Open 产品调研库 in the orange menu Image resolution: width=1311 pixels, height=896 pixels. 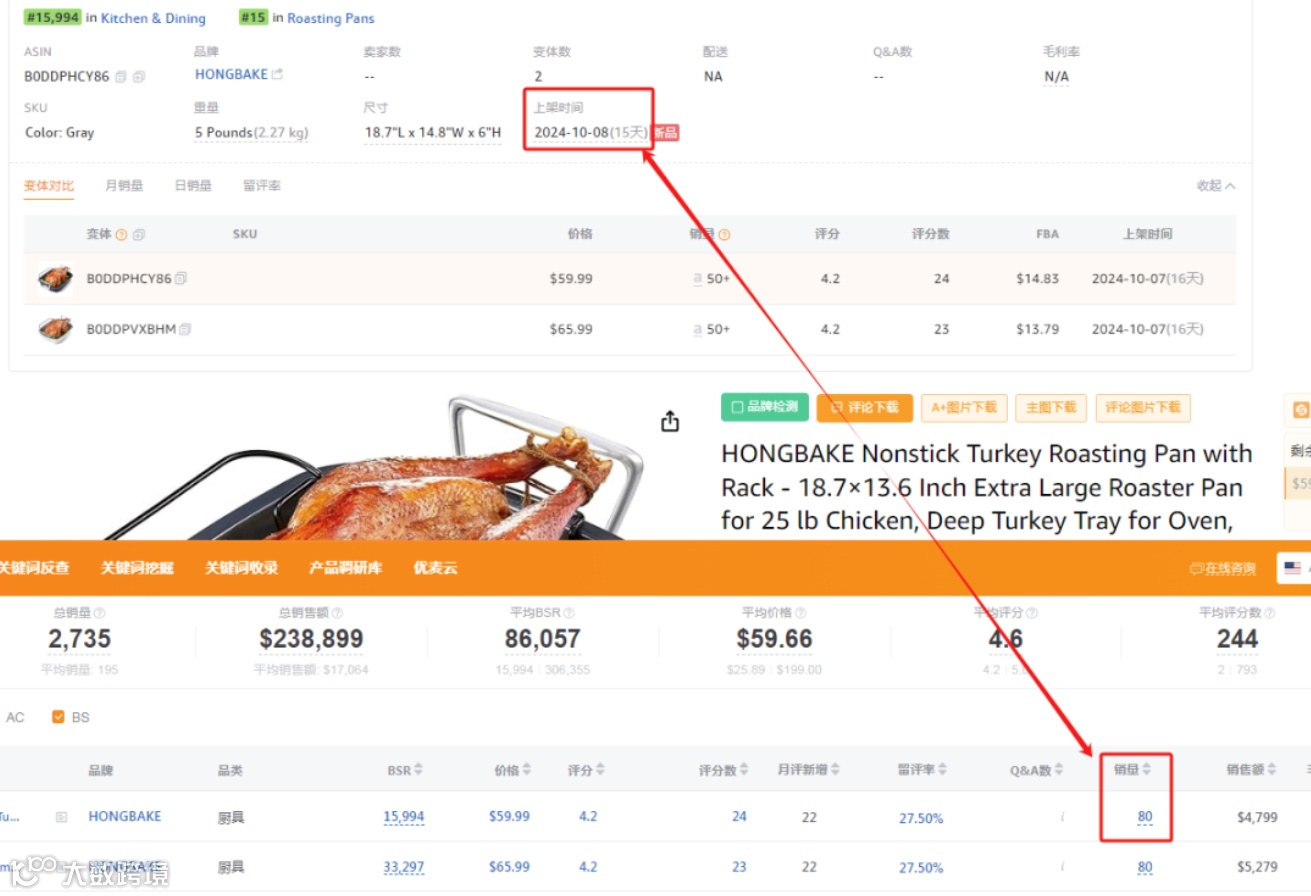pos(346,568)
